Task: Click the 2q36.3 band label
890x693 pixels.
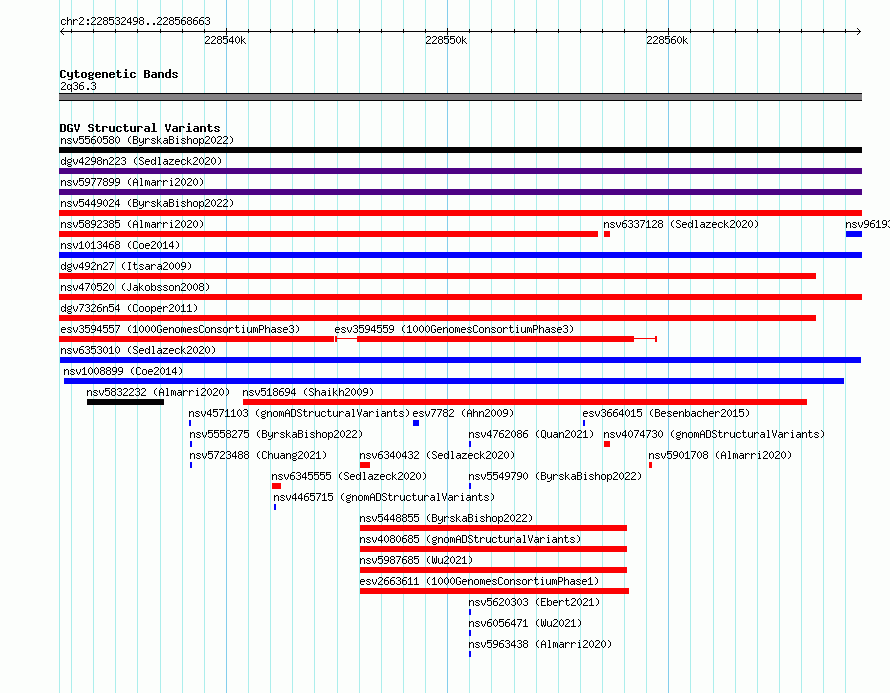Action: [x=78, y=86]
